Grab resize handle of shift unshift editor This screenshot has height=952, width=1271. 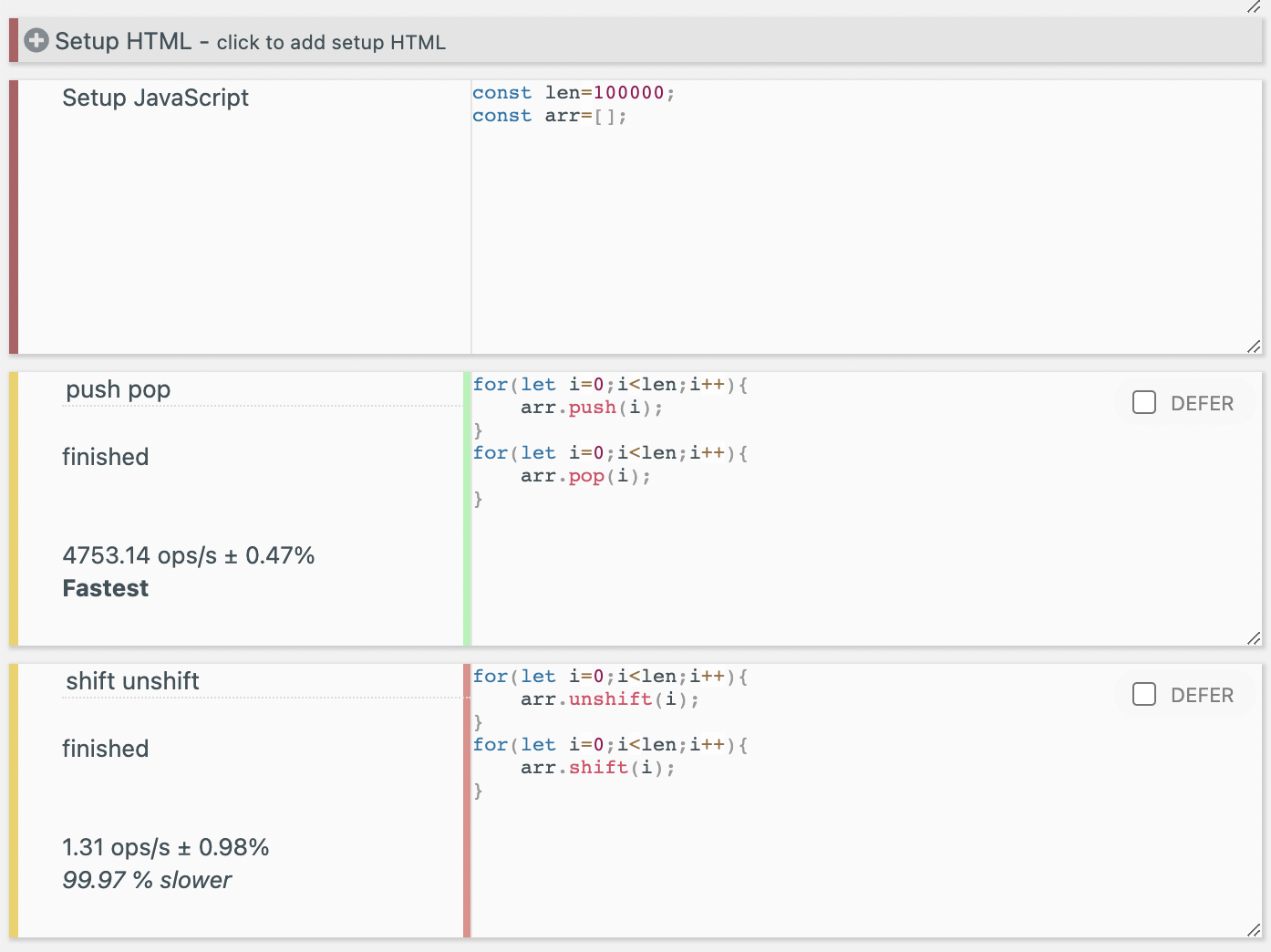click(1254, 930)
